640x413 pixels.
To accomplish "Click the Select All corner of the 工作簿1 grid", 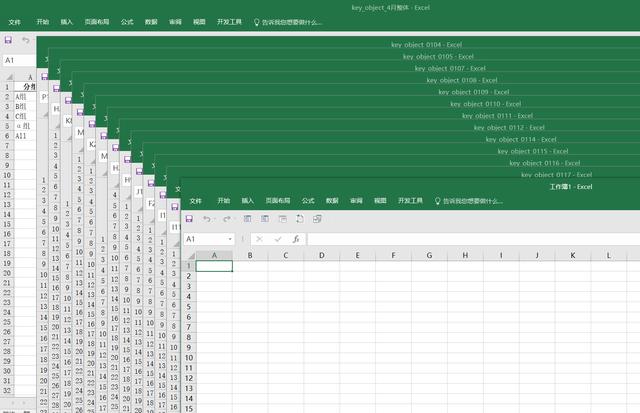I will tap(188, 255).
